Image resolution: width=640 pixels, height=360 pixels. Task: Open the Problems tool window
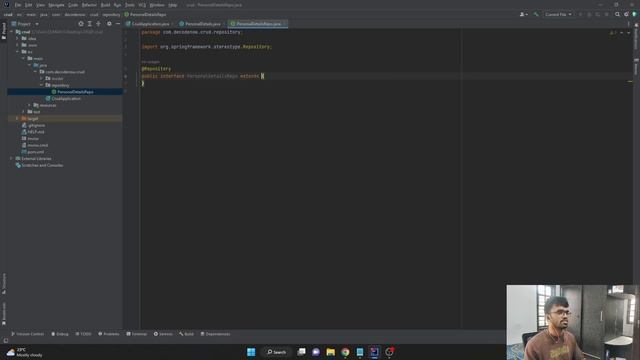point(109,334)
